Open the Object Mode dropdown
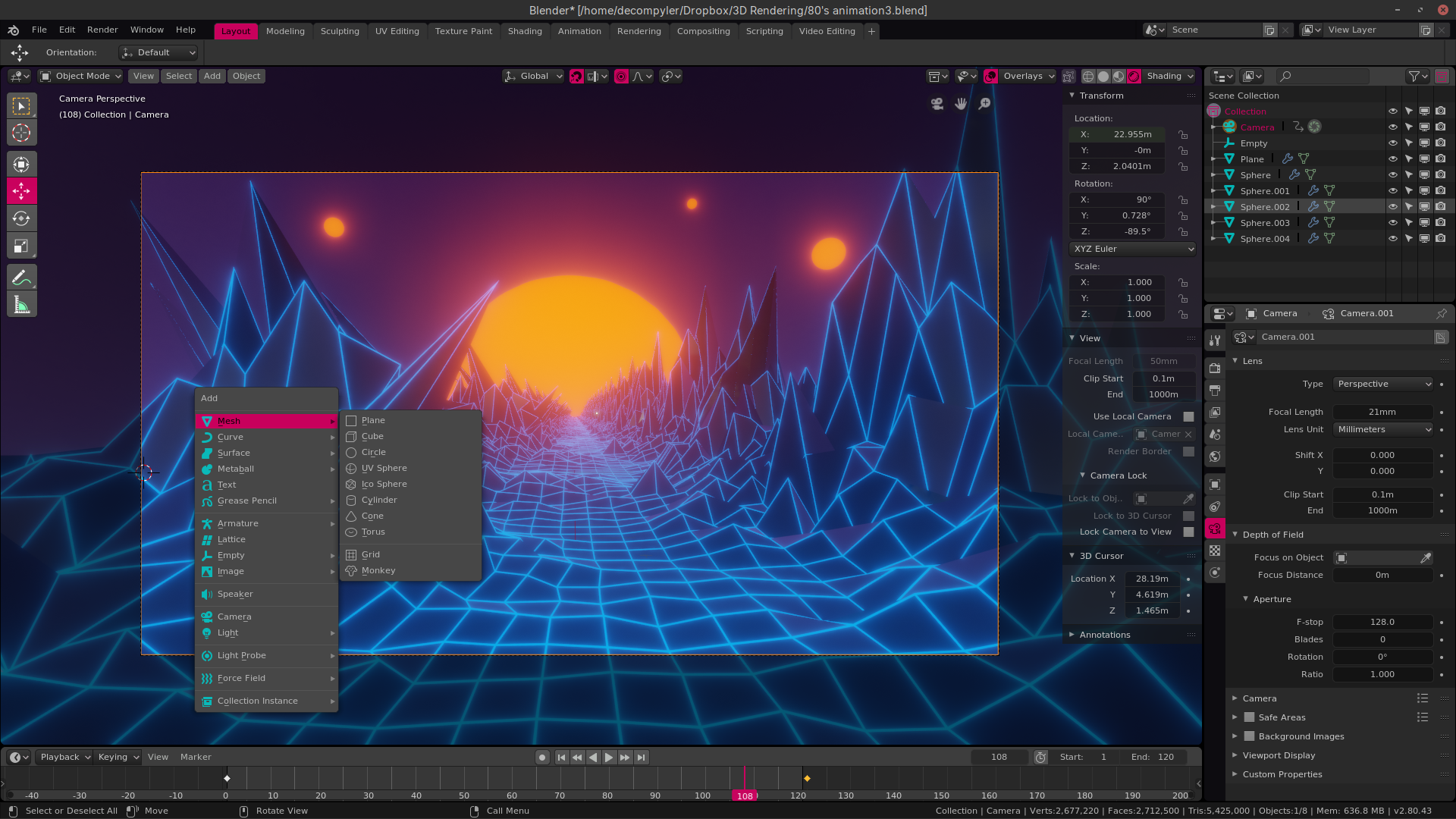This screenshot has height=819, width=1456. [x=80, y=76]
